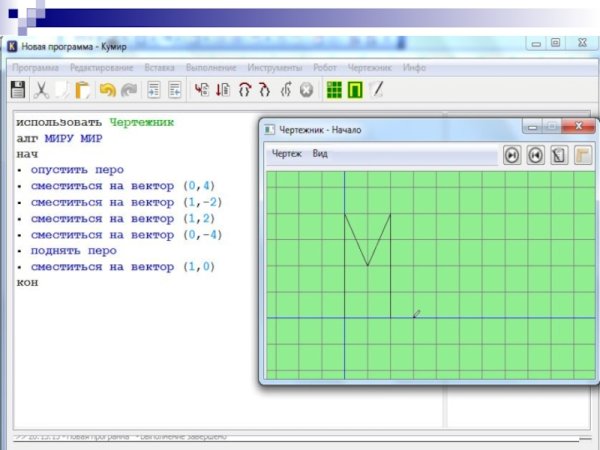Click code line 'поднять перо'
600x450 pixels.
point(73,251)
